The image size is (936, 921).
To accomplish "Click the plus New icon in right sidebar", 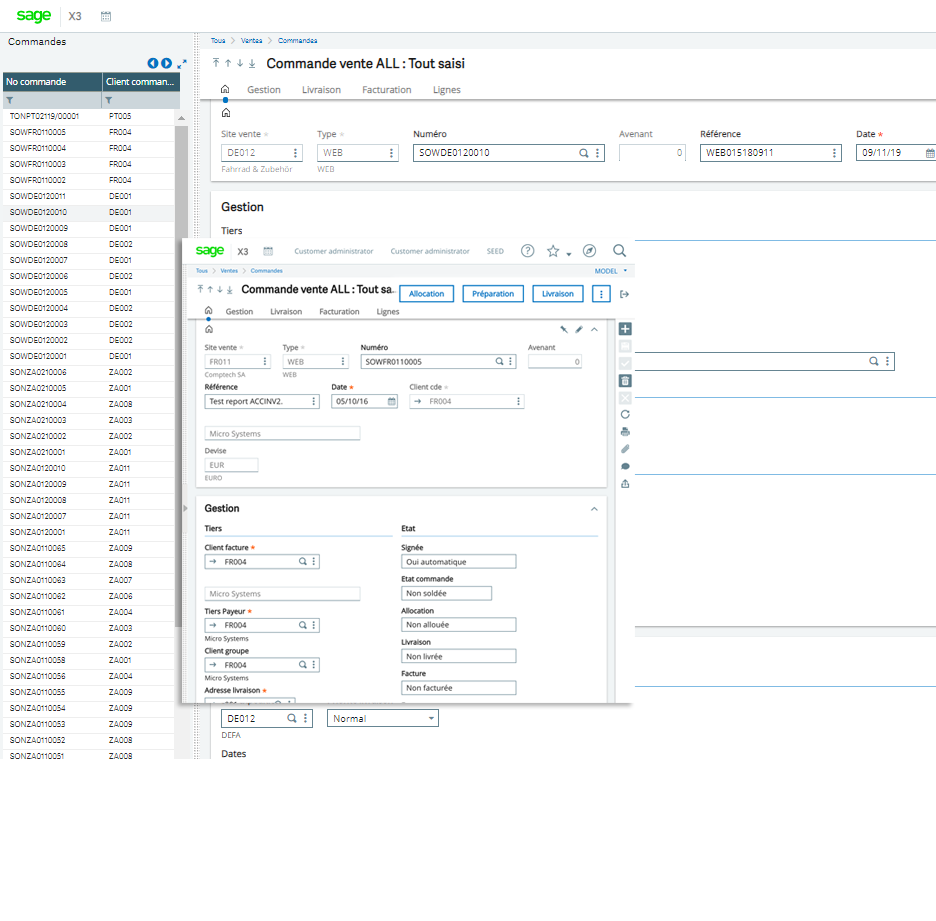I will tap(625, 329).
